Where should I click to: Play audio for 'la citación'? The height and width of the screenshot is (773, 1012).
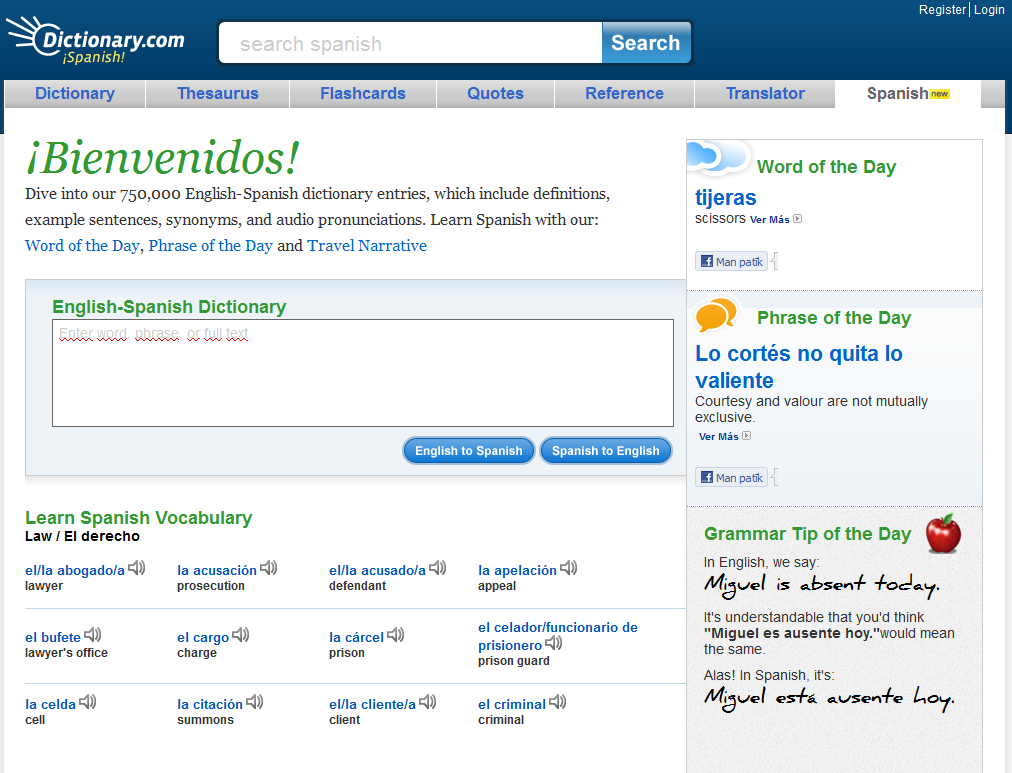pyautogui.click(x=255, y=703)
